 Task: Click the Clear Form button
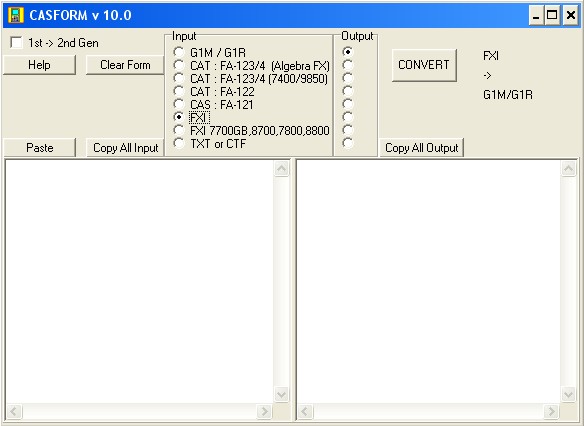[x=125, y=65]
